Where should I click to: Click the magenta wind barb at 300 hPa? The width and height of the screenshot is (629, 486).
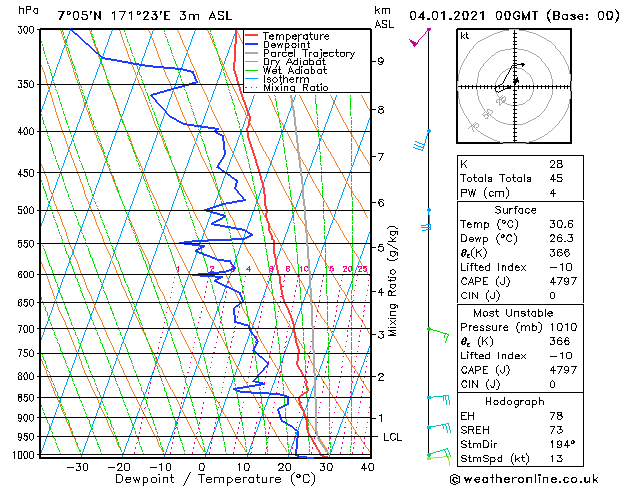[420, 37]
